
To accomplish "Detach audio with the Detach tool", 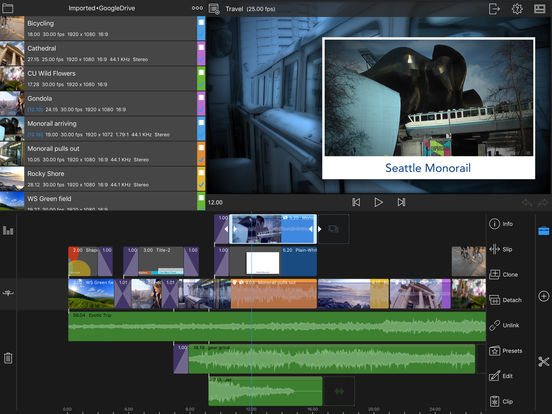I will [505, 300].
